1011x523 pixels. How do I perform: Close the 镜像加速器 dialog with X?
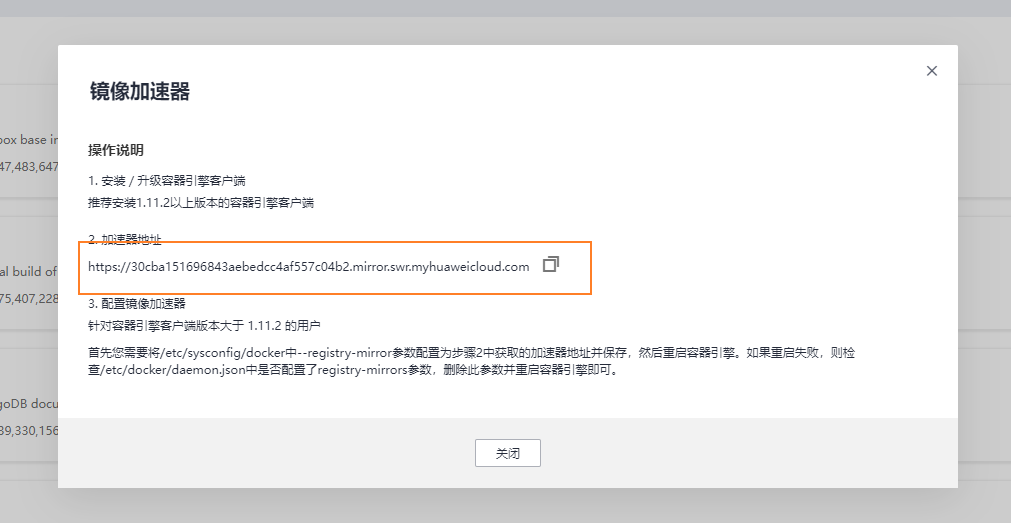click(932, 71)
